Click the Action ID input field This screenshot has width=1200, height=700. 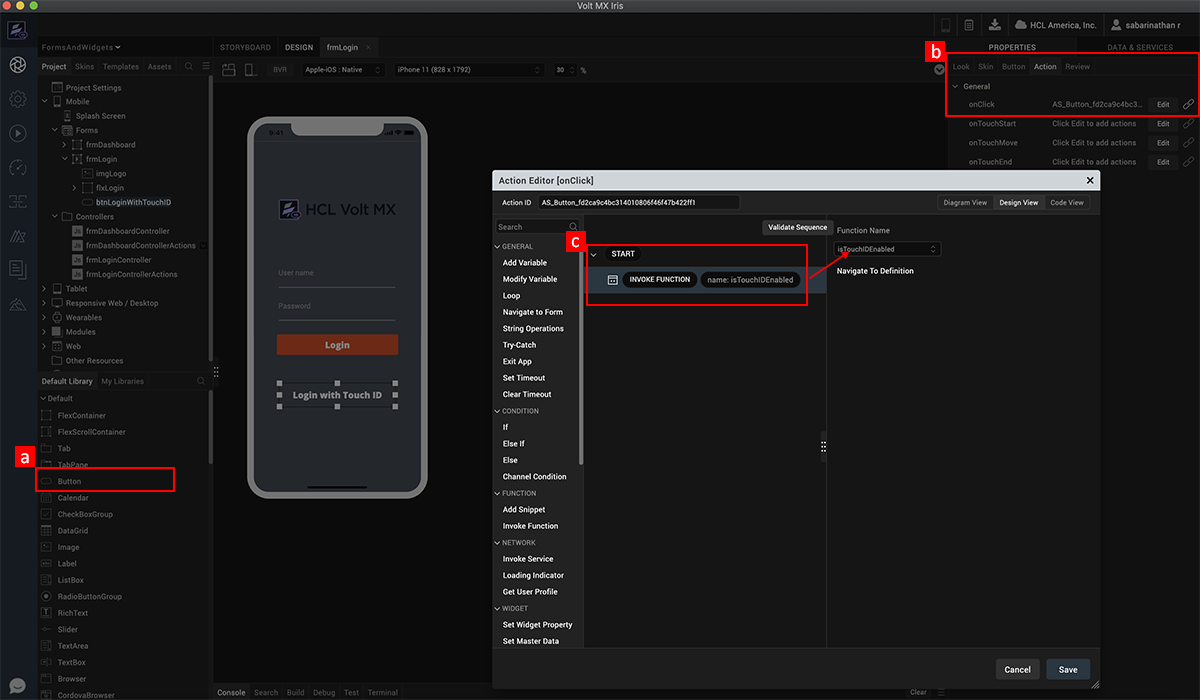(x=638, y=202)
